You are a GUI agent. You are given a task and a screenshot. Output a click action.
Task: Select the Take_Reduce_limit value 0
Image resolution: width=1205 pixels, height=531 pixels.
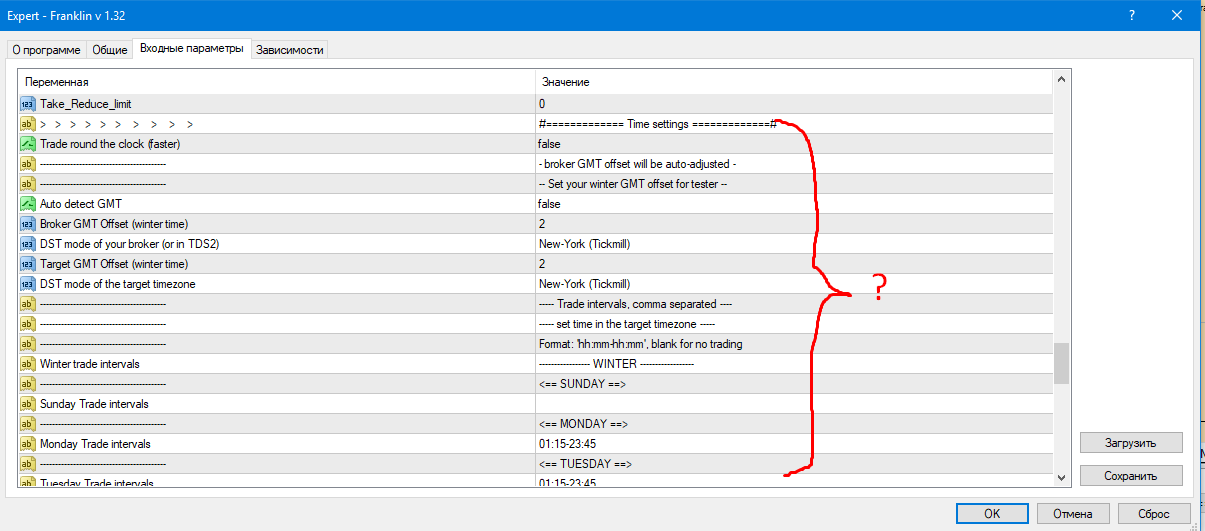point(542,104)
